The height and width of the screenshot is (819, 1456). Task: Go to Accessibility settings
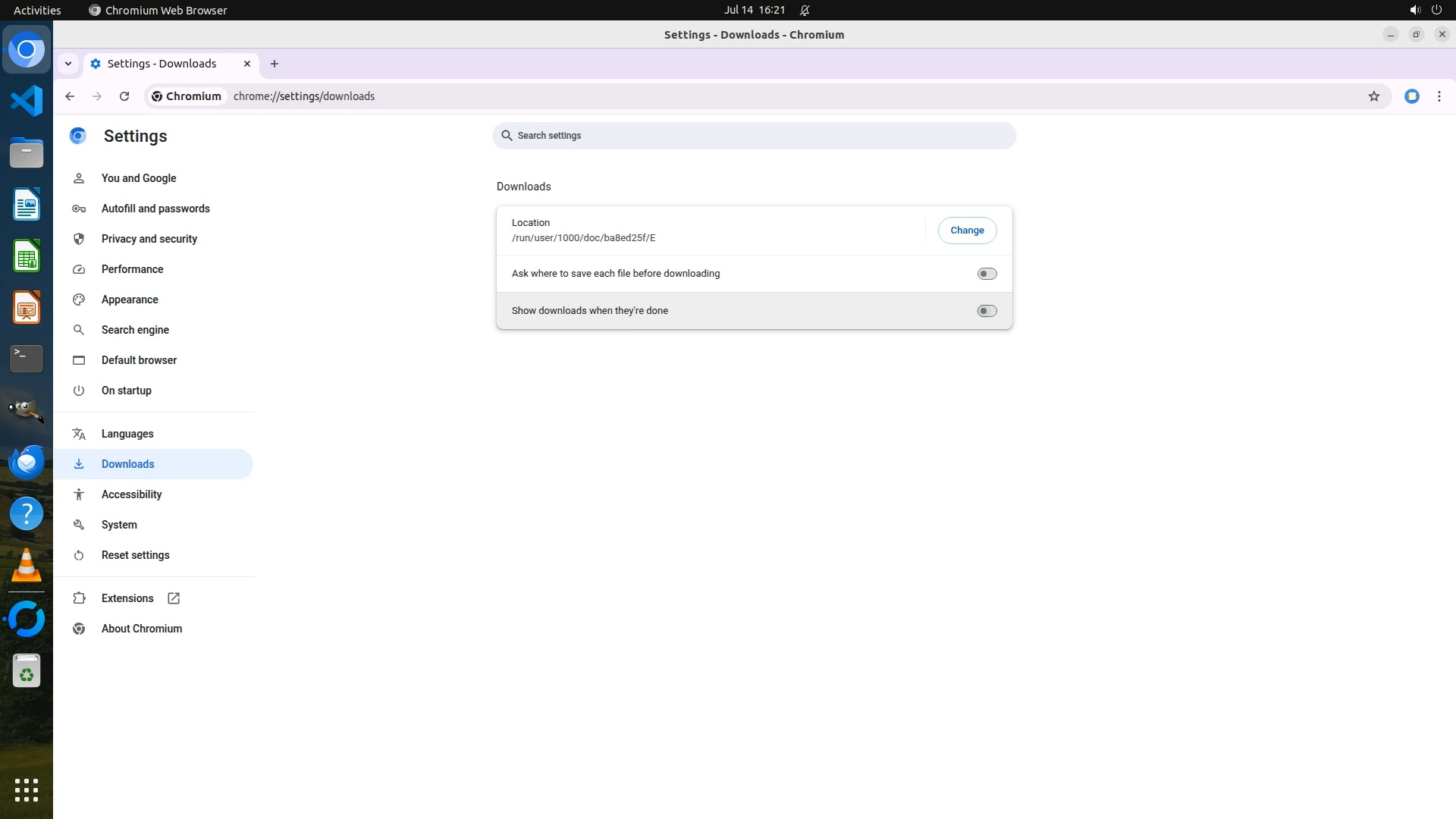[131, 494]
